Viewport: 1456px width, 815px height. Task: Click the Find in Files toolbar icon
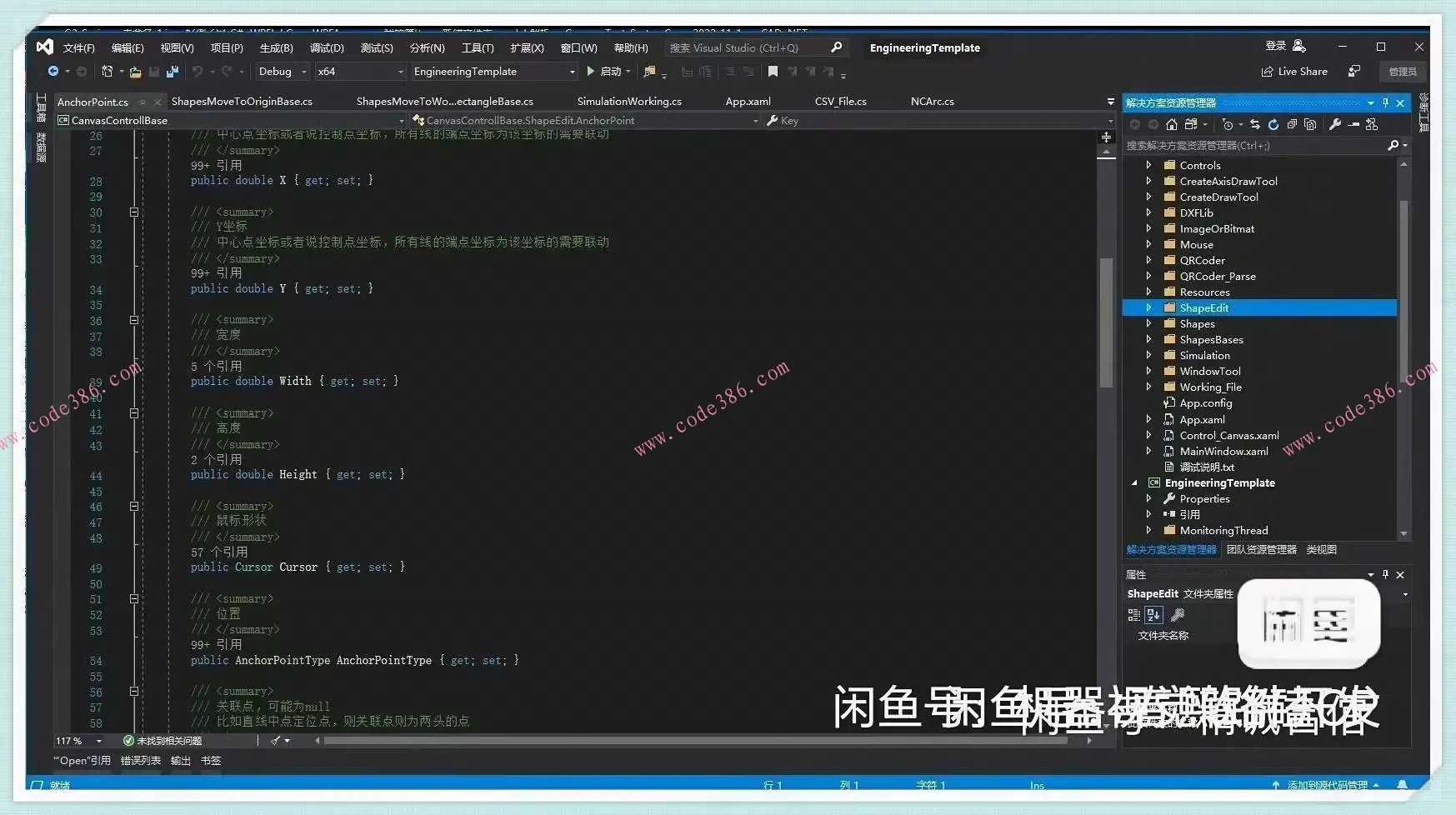[649, 72]
